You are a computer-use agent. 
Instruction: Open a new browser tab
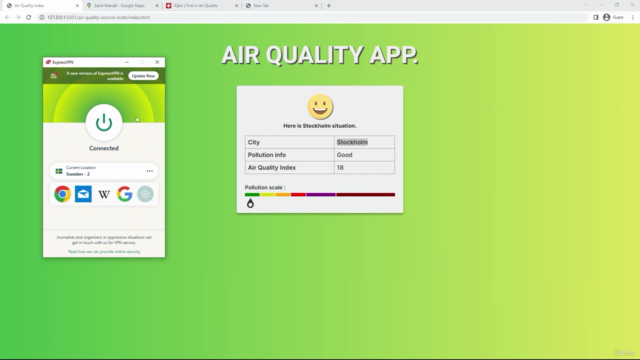tap(329, 6)
